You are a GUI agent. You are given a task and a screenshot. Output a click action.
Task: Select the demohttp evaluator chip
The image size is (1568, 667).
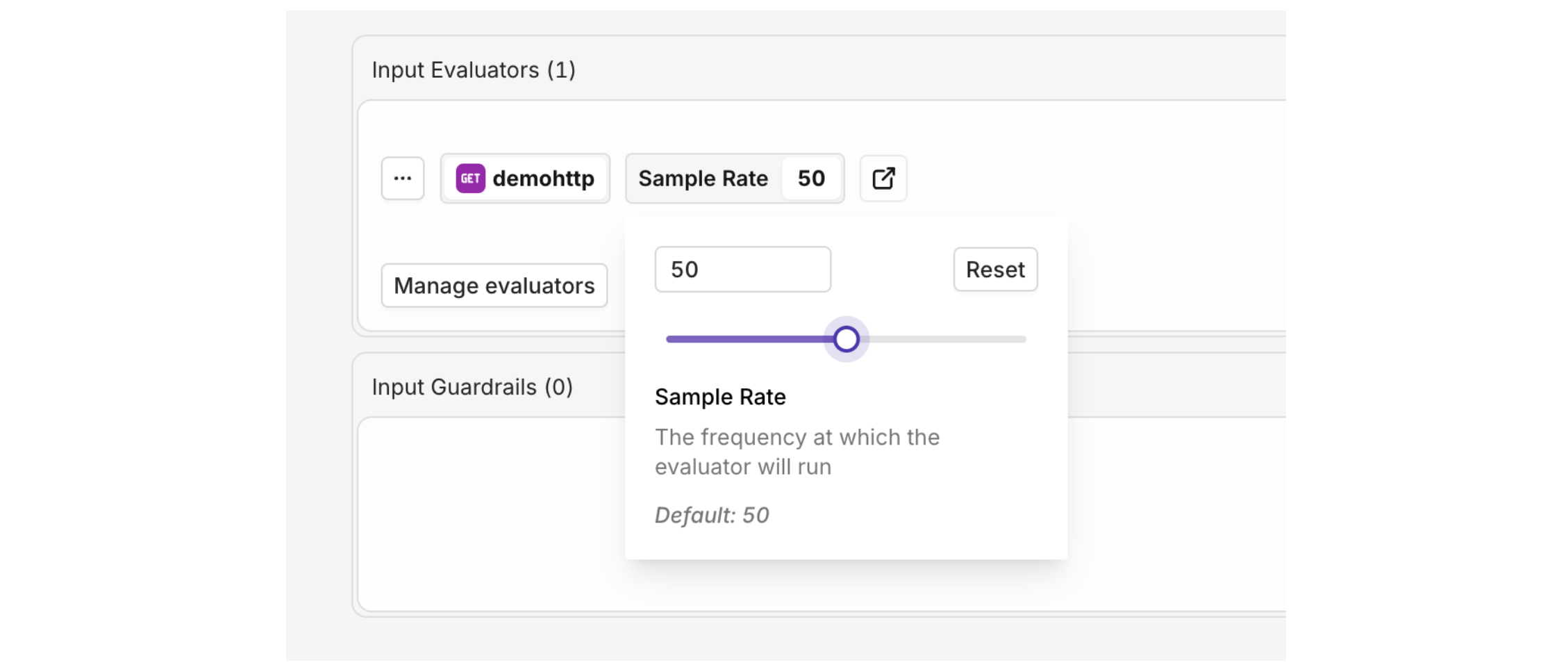pos(542,179)
